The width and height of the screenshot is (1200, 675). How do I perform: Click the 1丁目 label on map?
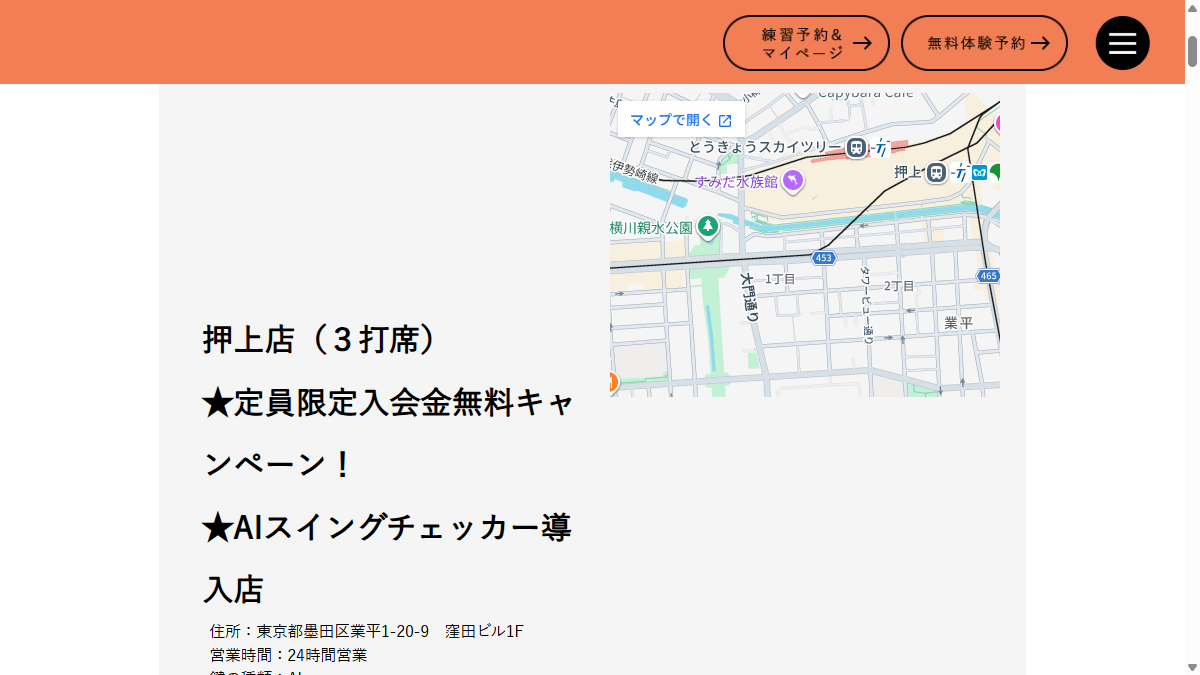pos(780,279)
